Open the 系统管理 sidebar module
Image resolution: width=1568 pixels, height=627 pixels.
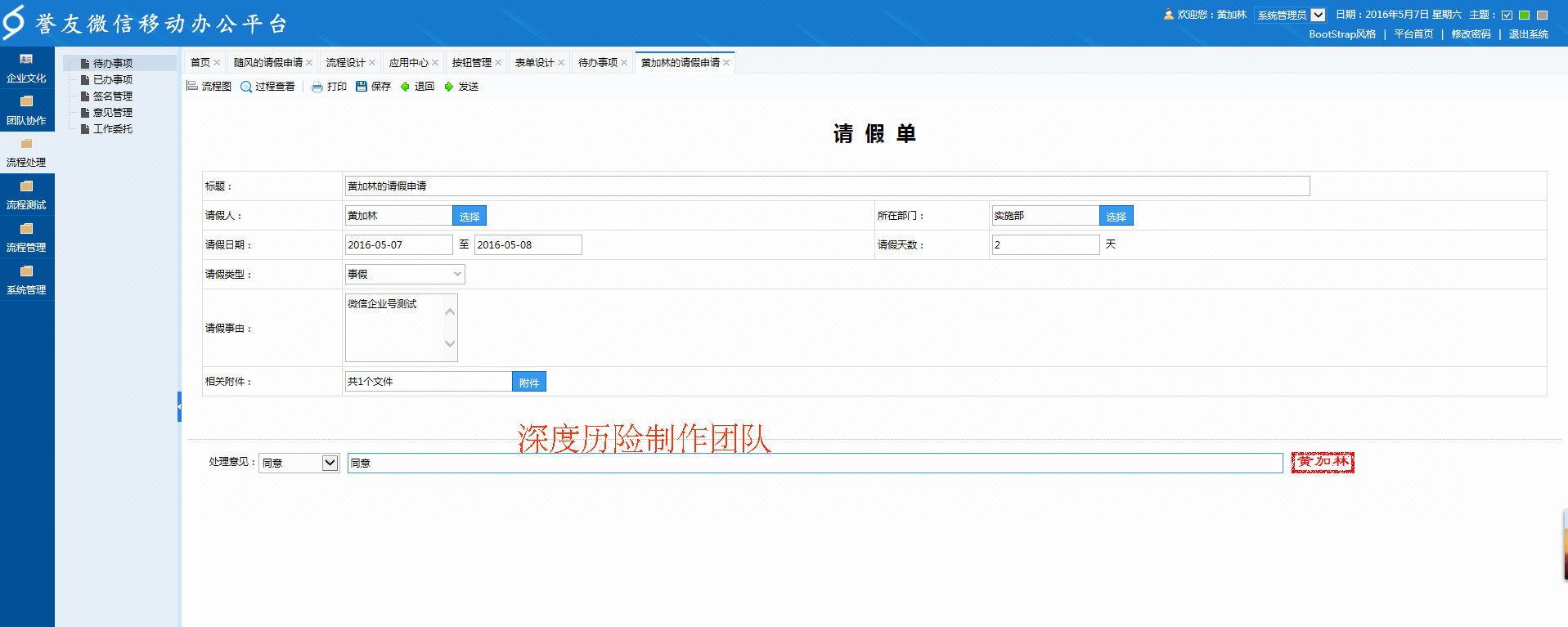point(26,280)
